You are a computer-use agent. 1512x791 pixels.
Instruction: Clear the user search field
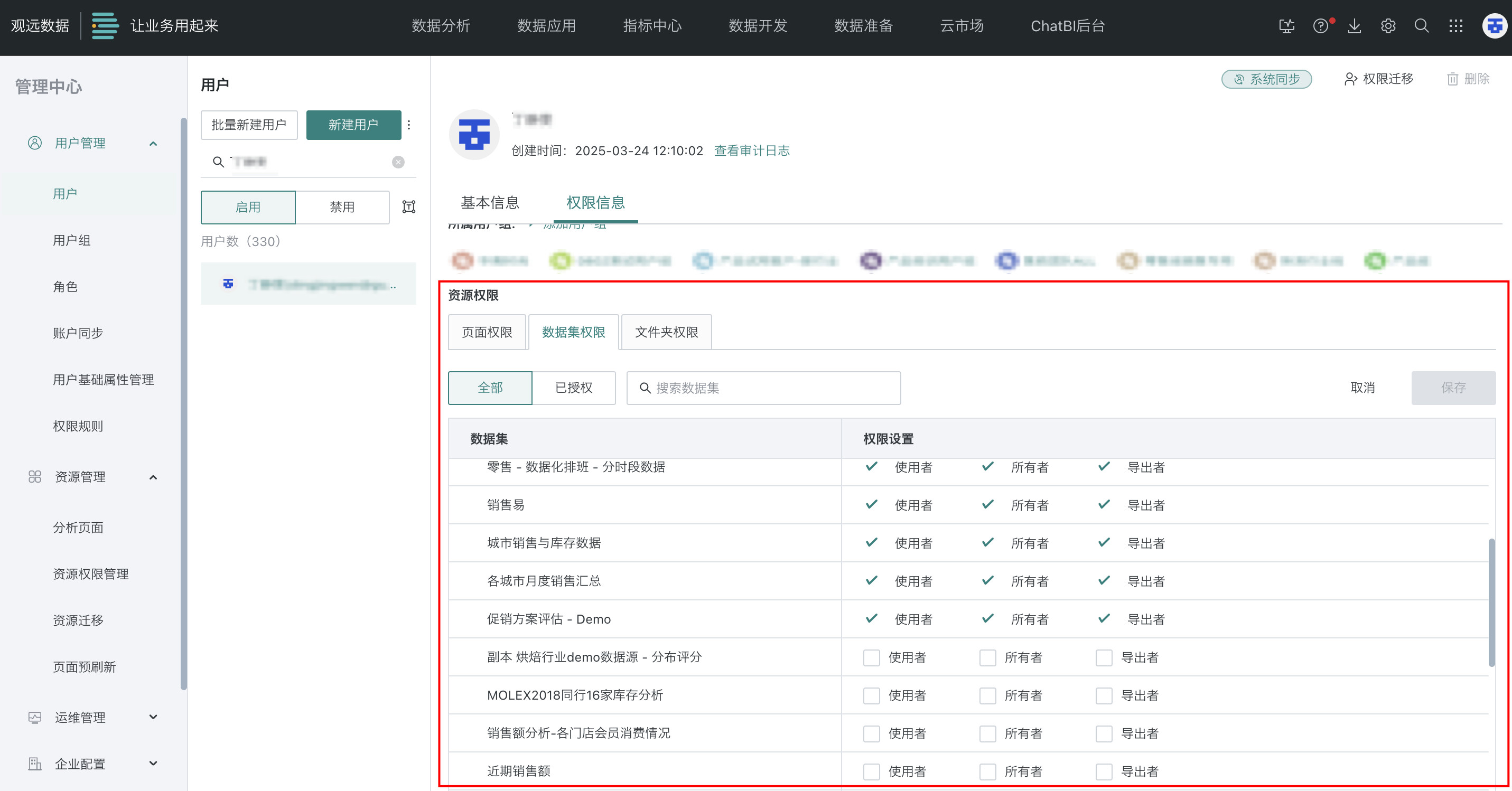click(398, 162)
